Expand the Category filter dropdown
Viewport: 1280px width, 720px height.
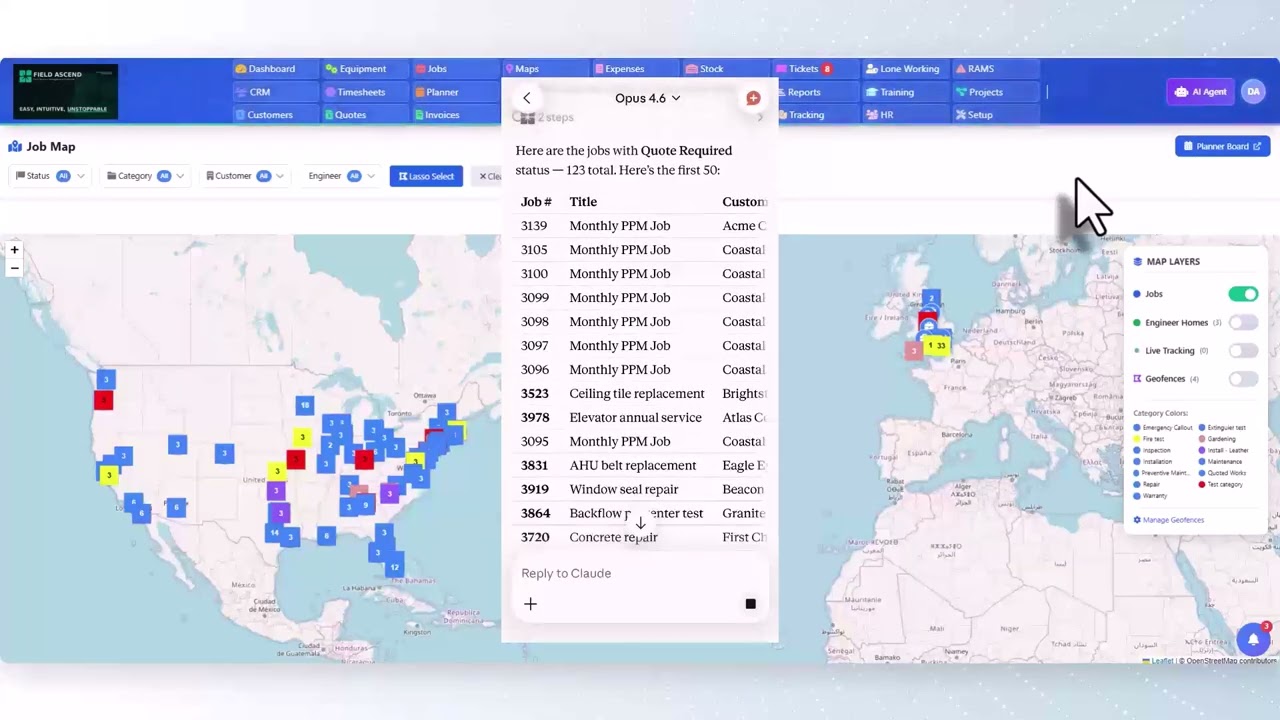point(146,176)
